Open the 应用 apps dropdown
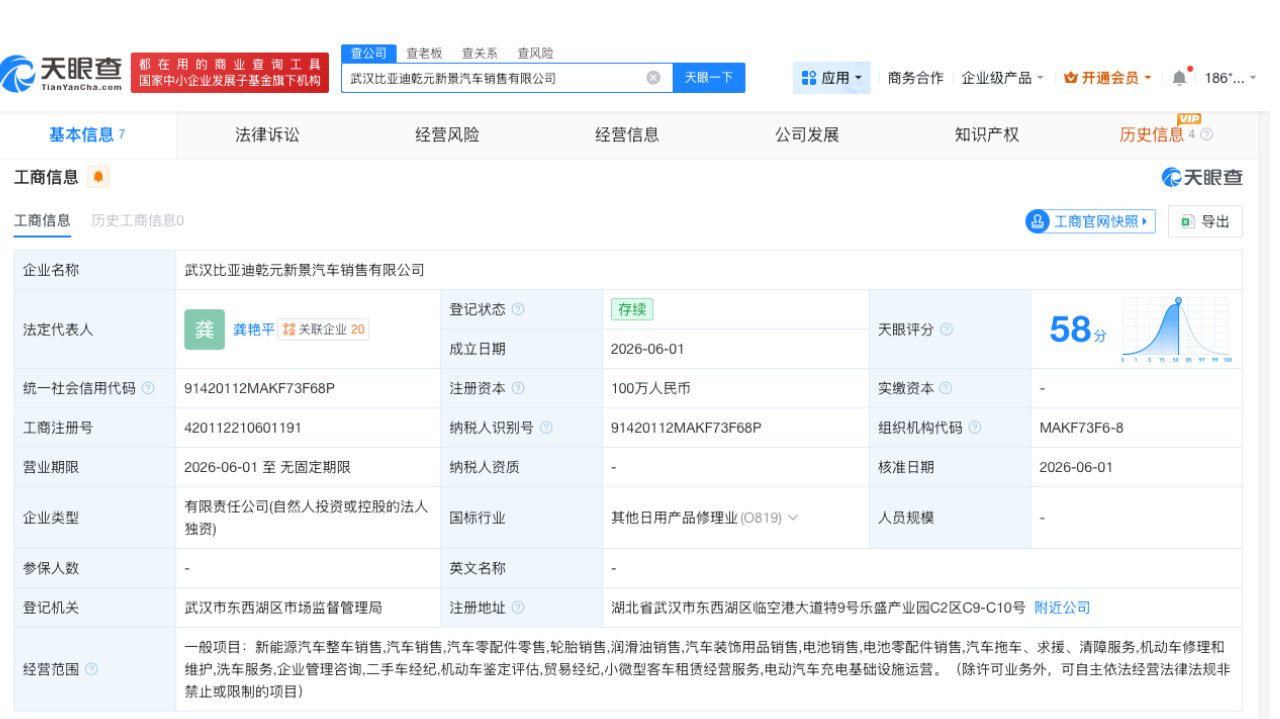The width and height of the screenshot is (1280, 719). click(832, 77)
